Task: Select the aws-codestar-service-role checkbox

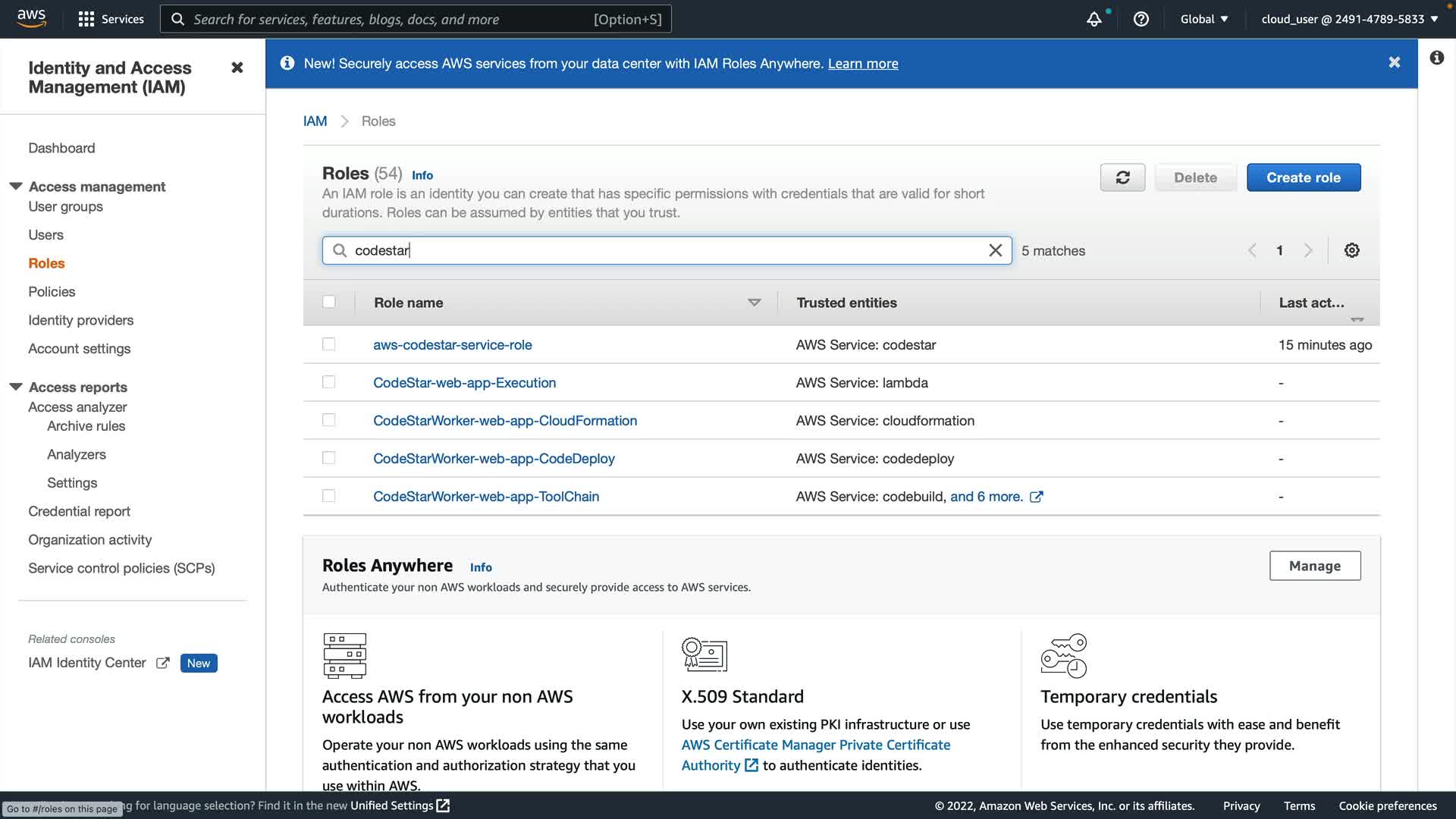Action: [328, 344]
